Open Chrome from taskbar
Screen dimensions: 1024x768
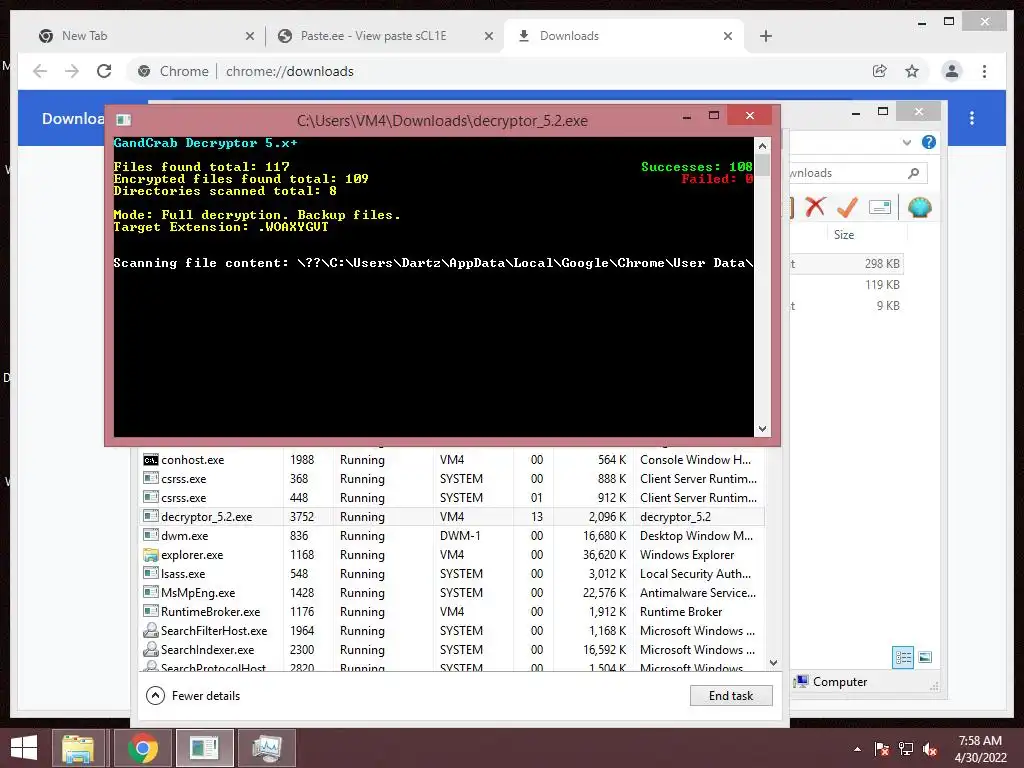(x=142, y=748)
